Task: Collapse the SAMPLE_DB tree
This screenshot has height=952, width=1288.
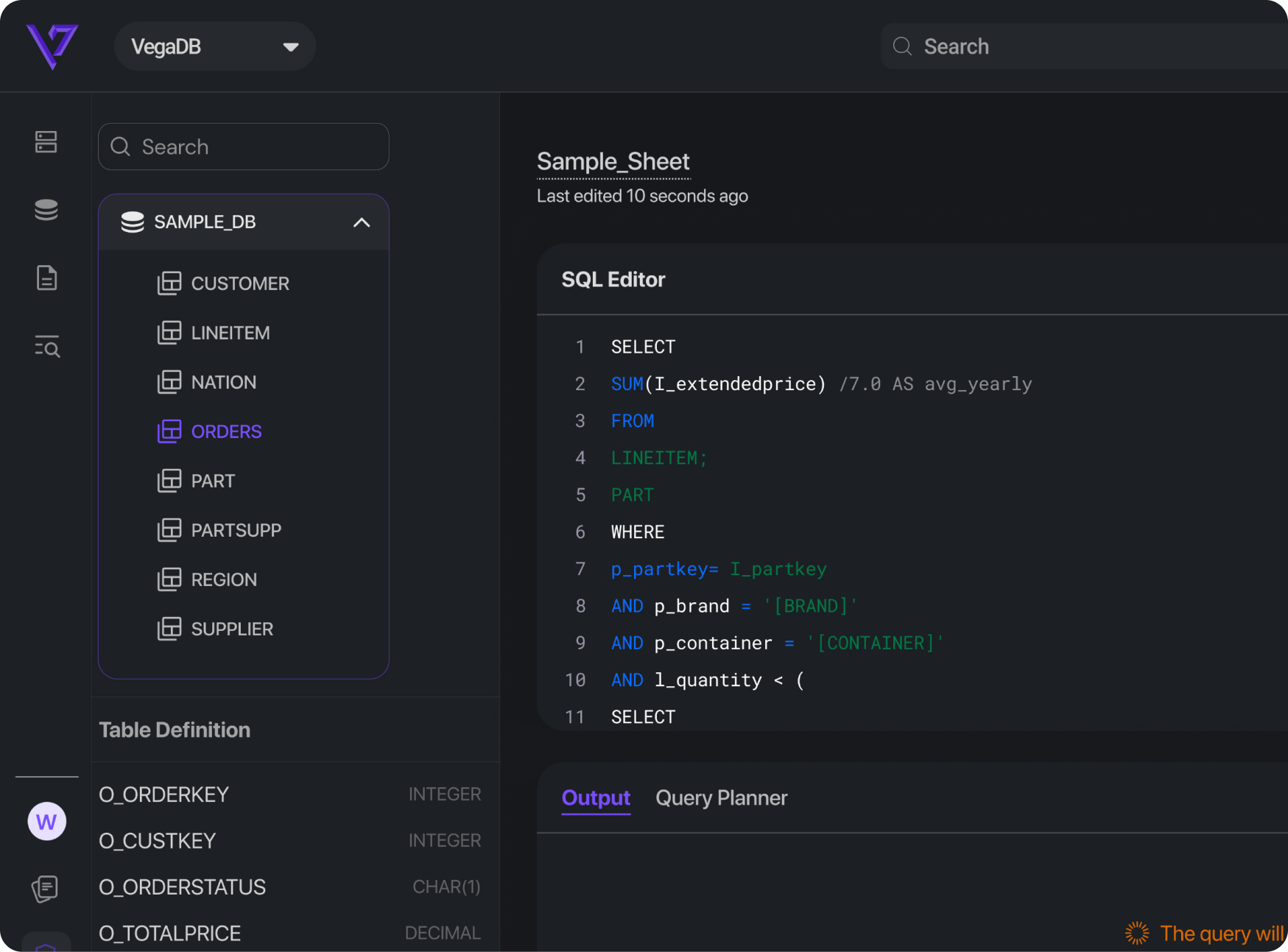Action: coord(361,221)
